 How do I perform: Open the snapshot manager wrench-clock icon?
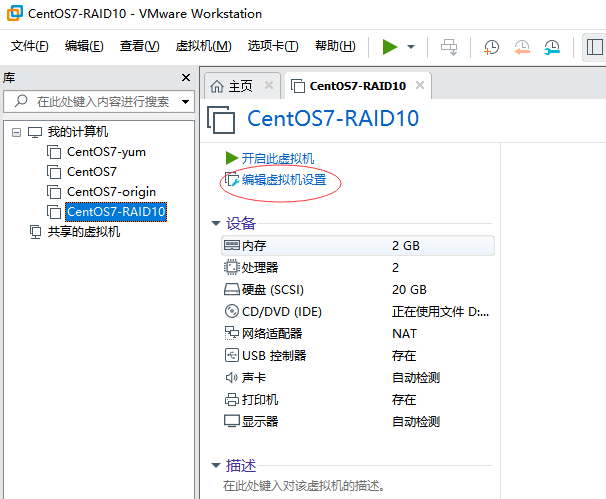pos(552,47)
